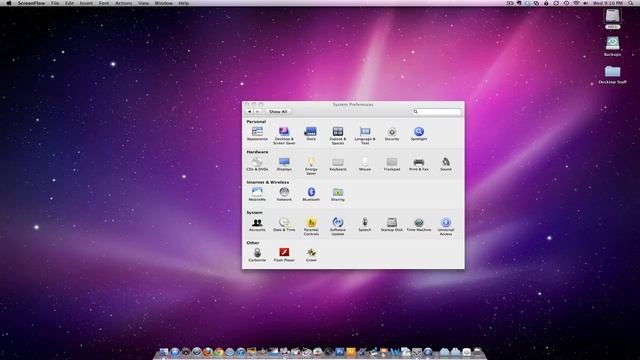Open Time Machine preferences
This screenshot has height=360, width=640.
click(419, 224)
